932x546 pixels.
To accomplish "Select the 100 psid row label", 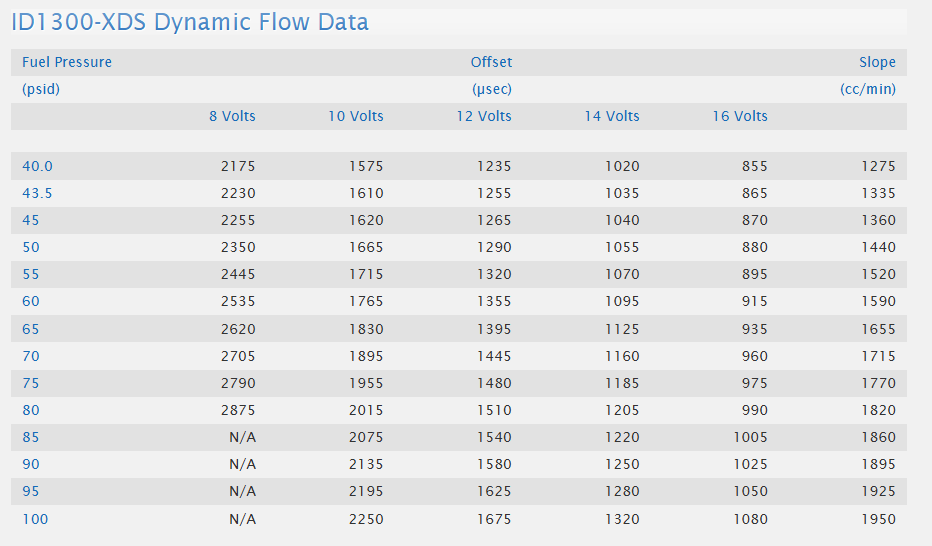I will coord(35,518).
